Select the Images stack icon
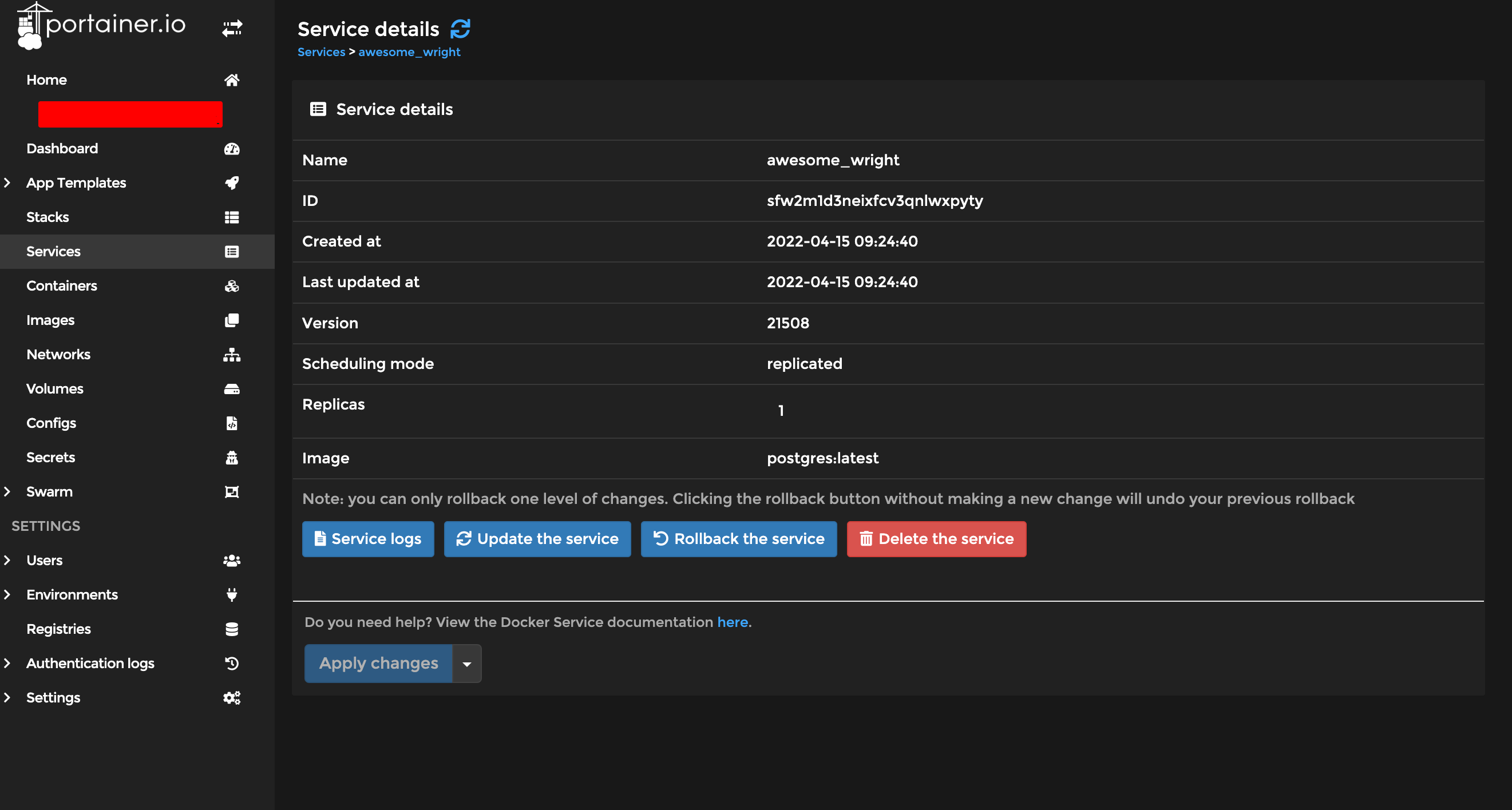Screen dimensions: 1512x810 pyautogui.click(x=232, y=320)
